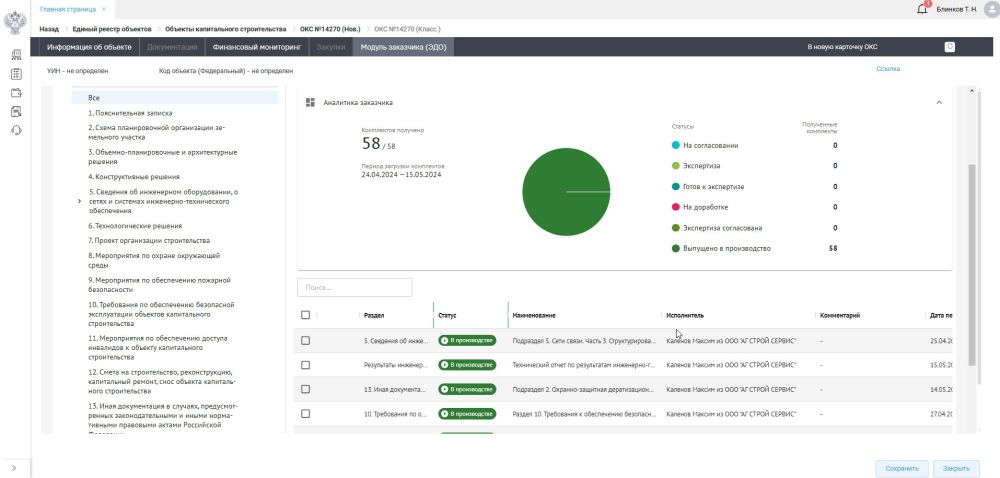This screenshot has width=1000, height=478.
Task: Check the row for '5. Сведения об инже...'
Action: tap(305, 341)
